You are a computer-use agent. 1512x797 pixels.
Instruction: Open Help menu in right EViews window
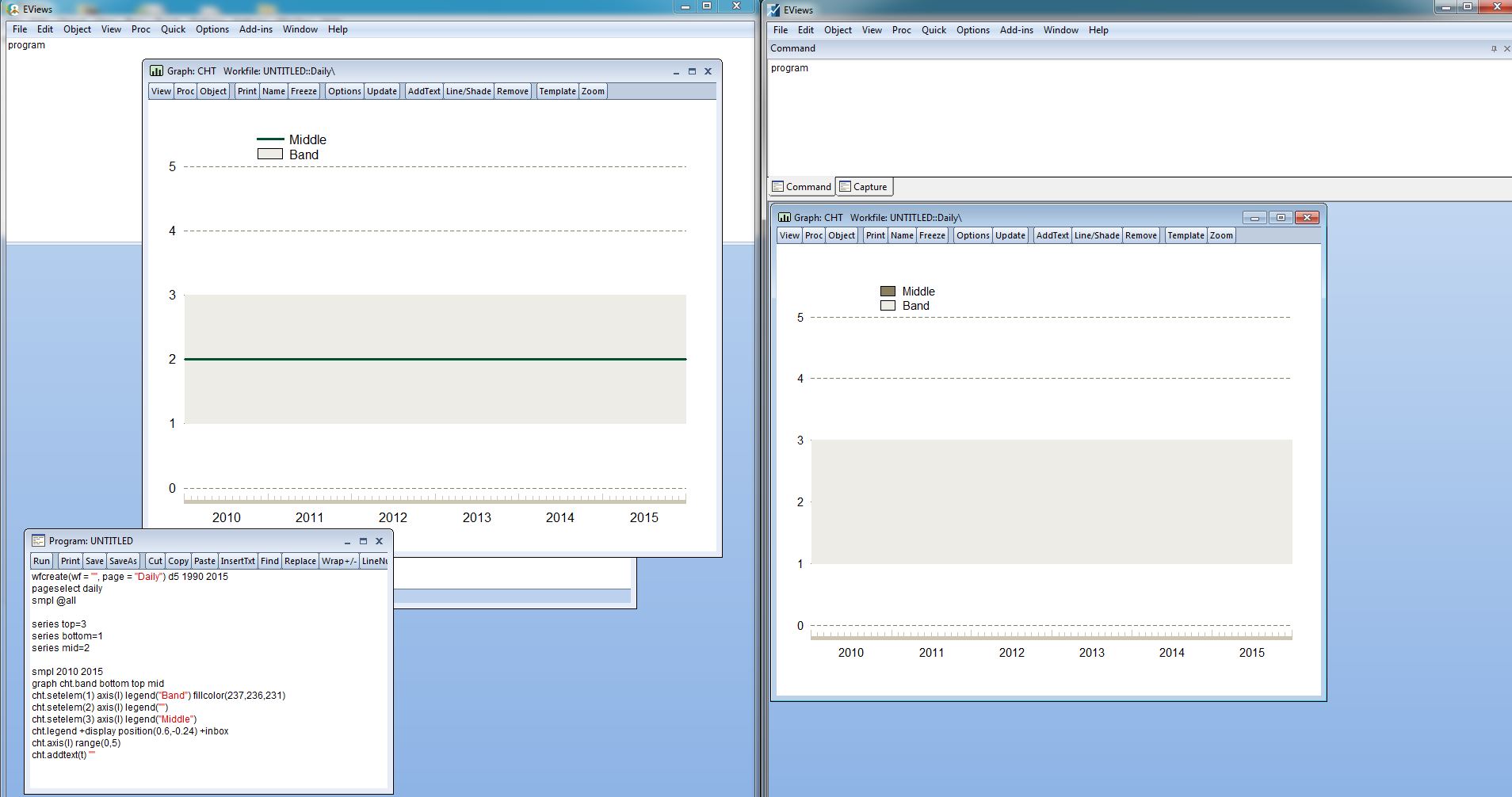pyautogui.click(x=1098, y=30)
